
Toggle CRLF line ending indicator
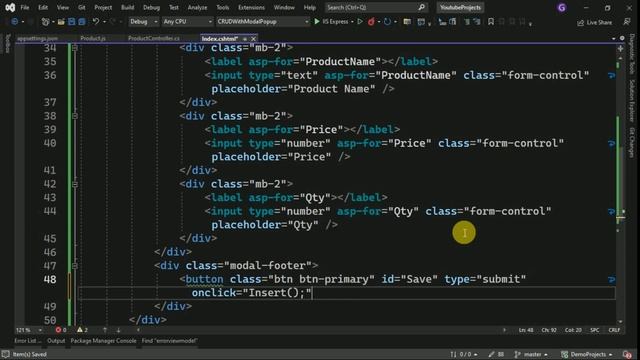tap(614, 330)
